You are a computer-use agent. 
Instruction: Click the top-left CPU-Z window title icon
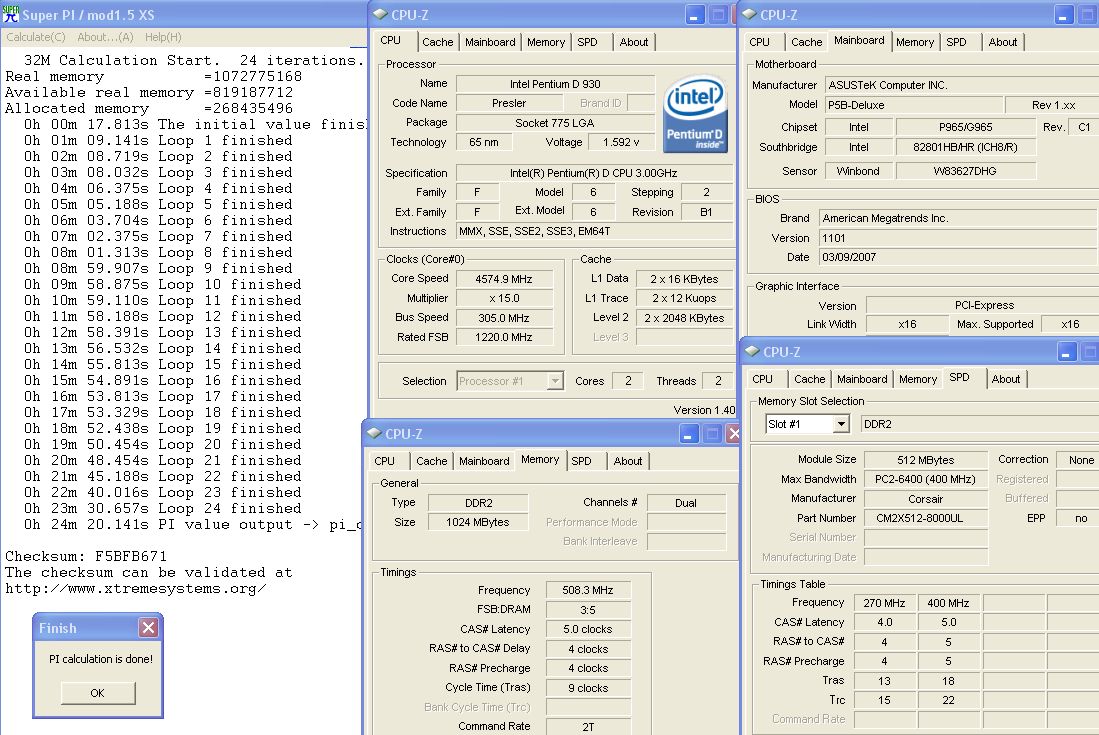(x=380, y=14)
